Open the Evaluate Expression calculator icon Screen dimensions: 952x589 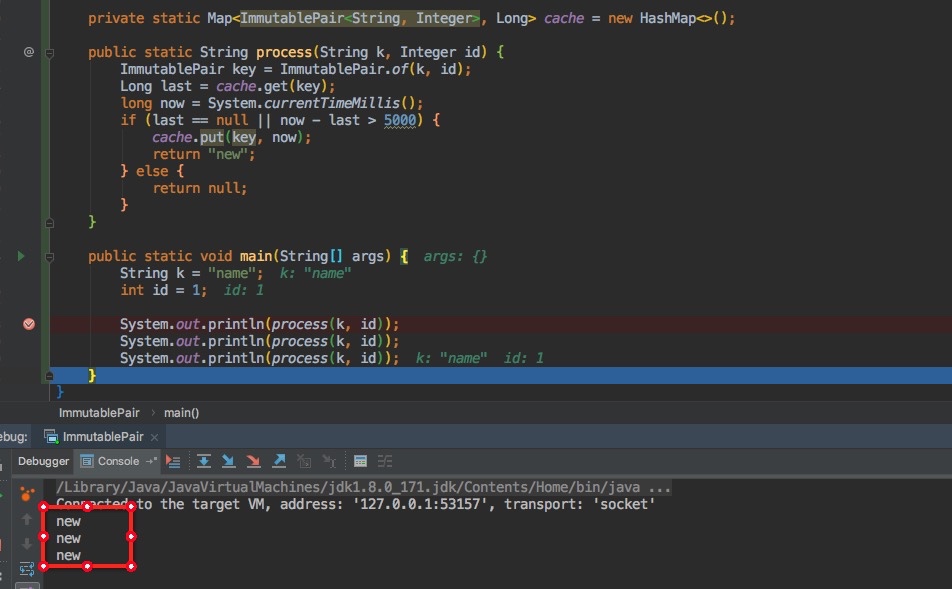coord(361,461)
